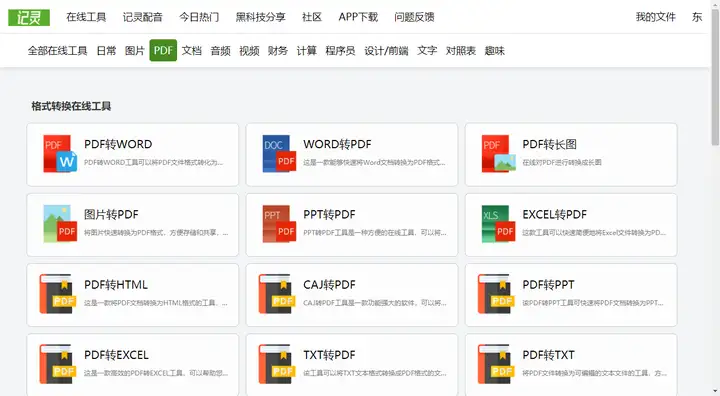Open the WORD转PDF title link

point(337,144)
